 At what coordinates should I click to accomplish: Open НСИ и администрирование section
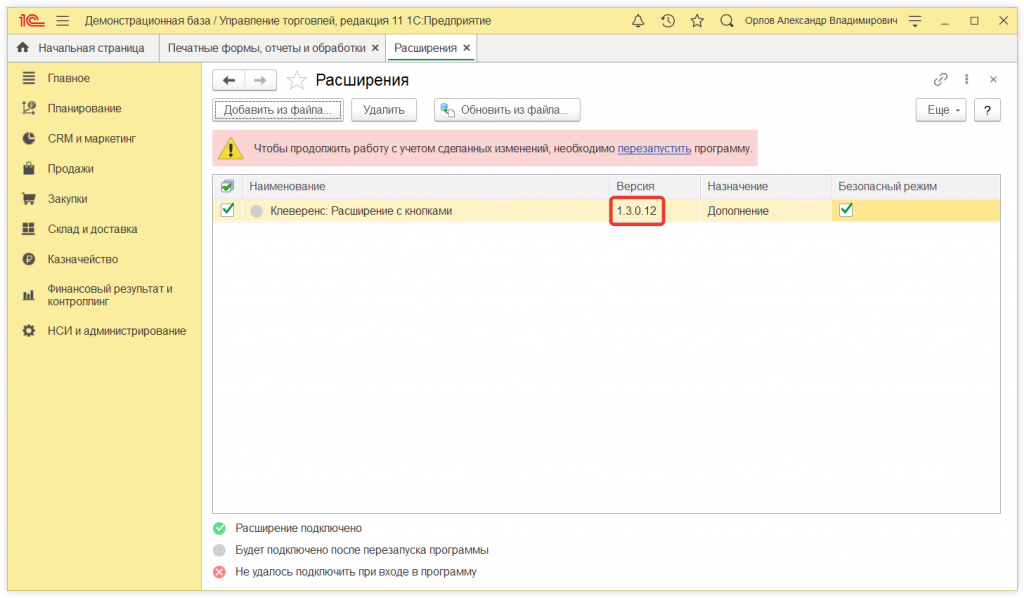click(x=116, y=331)
